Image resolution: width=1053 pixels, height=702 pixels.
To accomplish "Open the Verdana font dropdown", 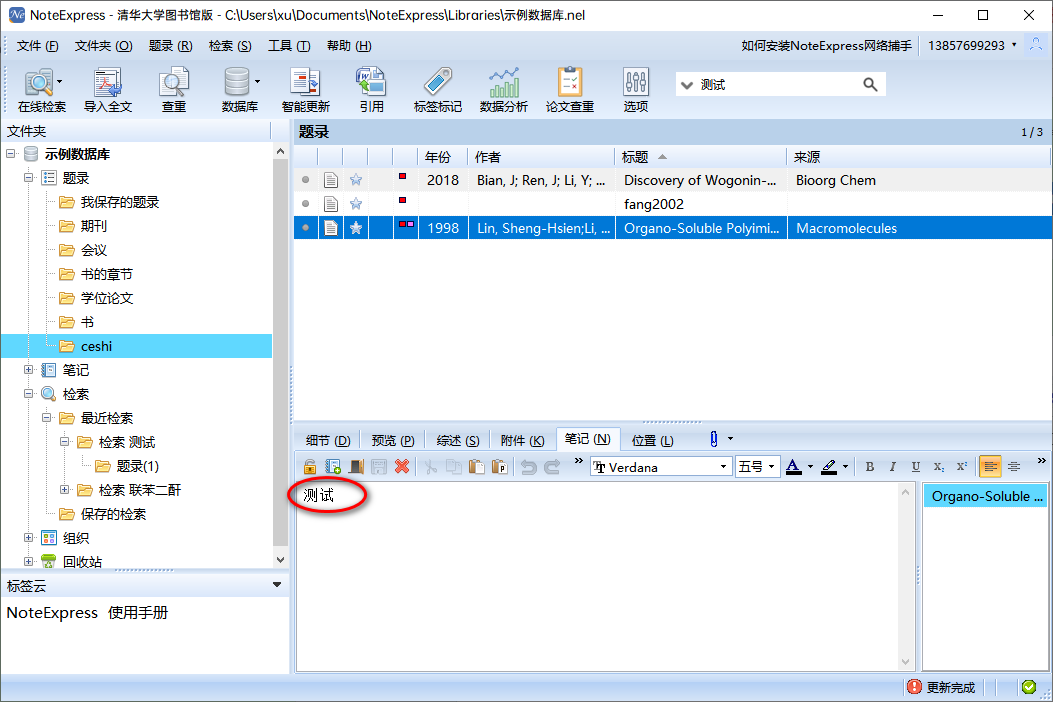I will point(723,466).
